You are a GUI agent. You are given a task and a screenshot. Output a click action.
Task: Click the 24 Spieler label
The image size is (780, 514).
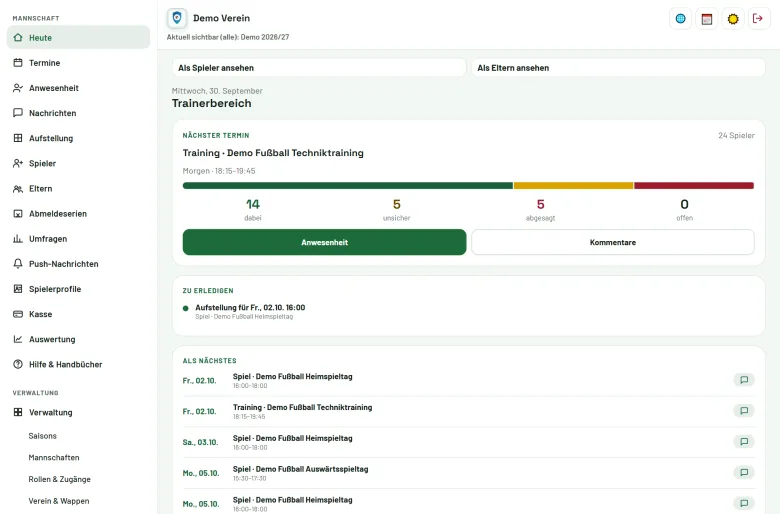736,135
